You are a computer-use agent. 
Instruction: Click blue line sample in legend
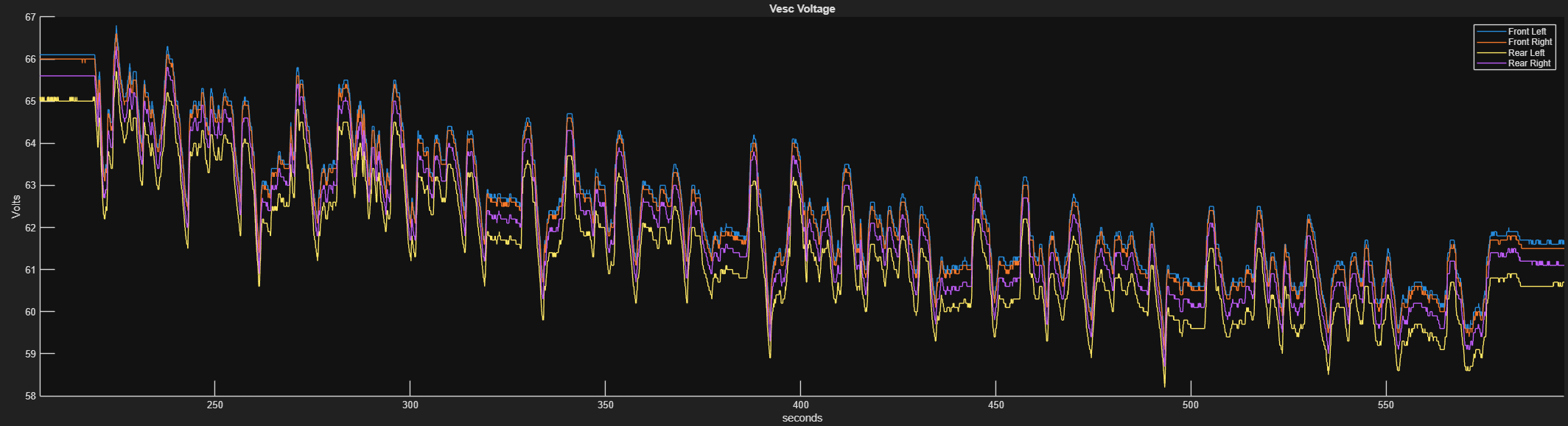(x=1491, y=32)
